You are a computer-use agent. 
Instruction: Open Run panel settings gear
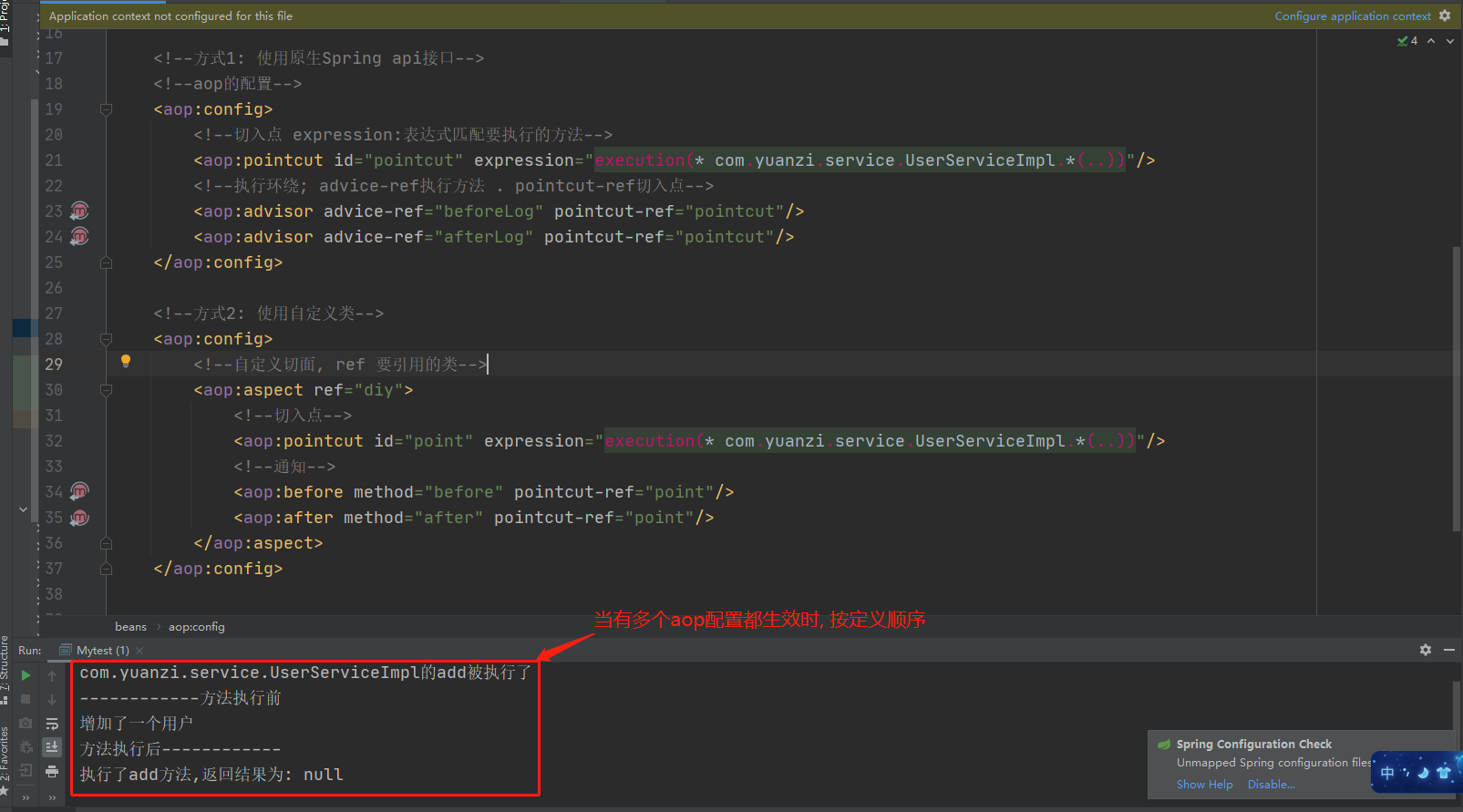[x=1426, y=650]
